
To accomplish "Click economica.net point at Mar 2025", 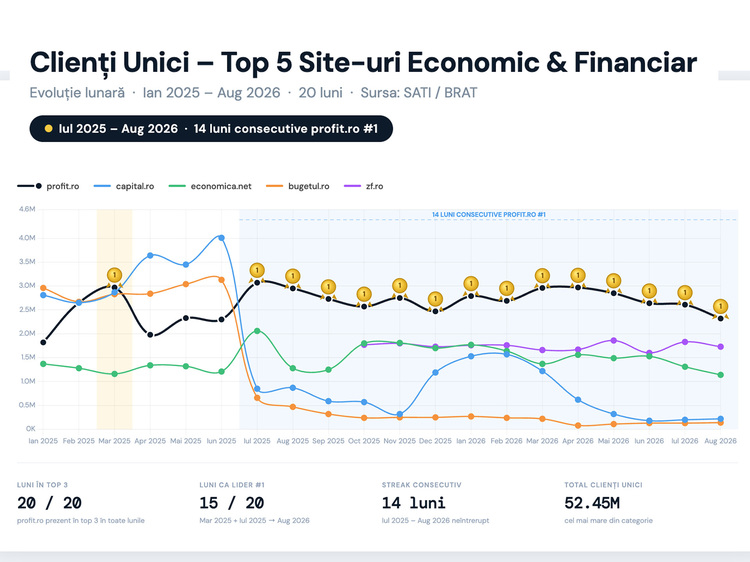I will [114, 374].
